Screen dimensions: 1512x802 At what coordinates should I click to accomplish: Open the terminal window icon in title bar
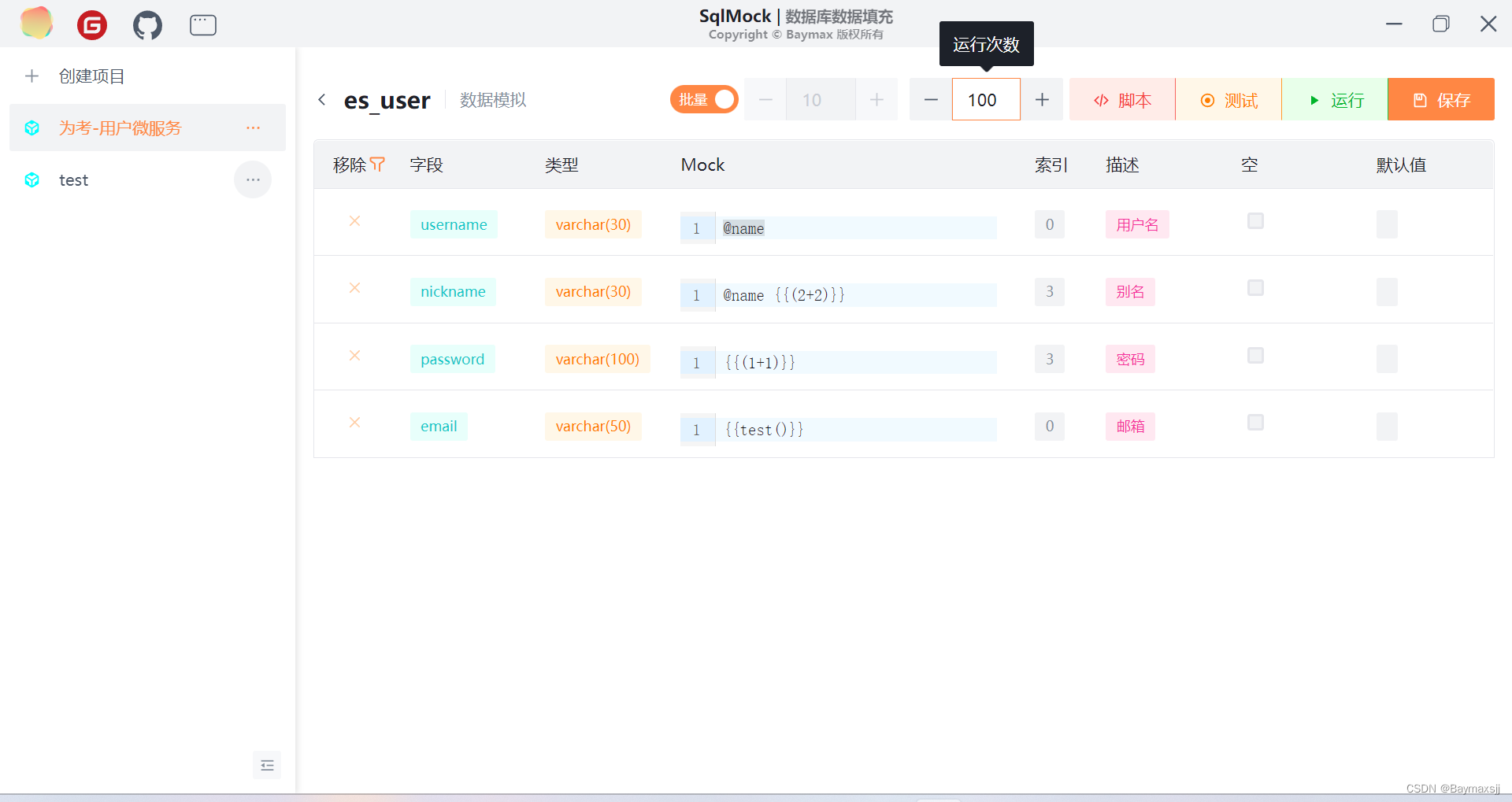(x=203, y=25)
